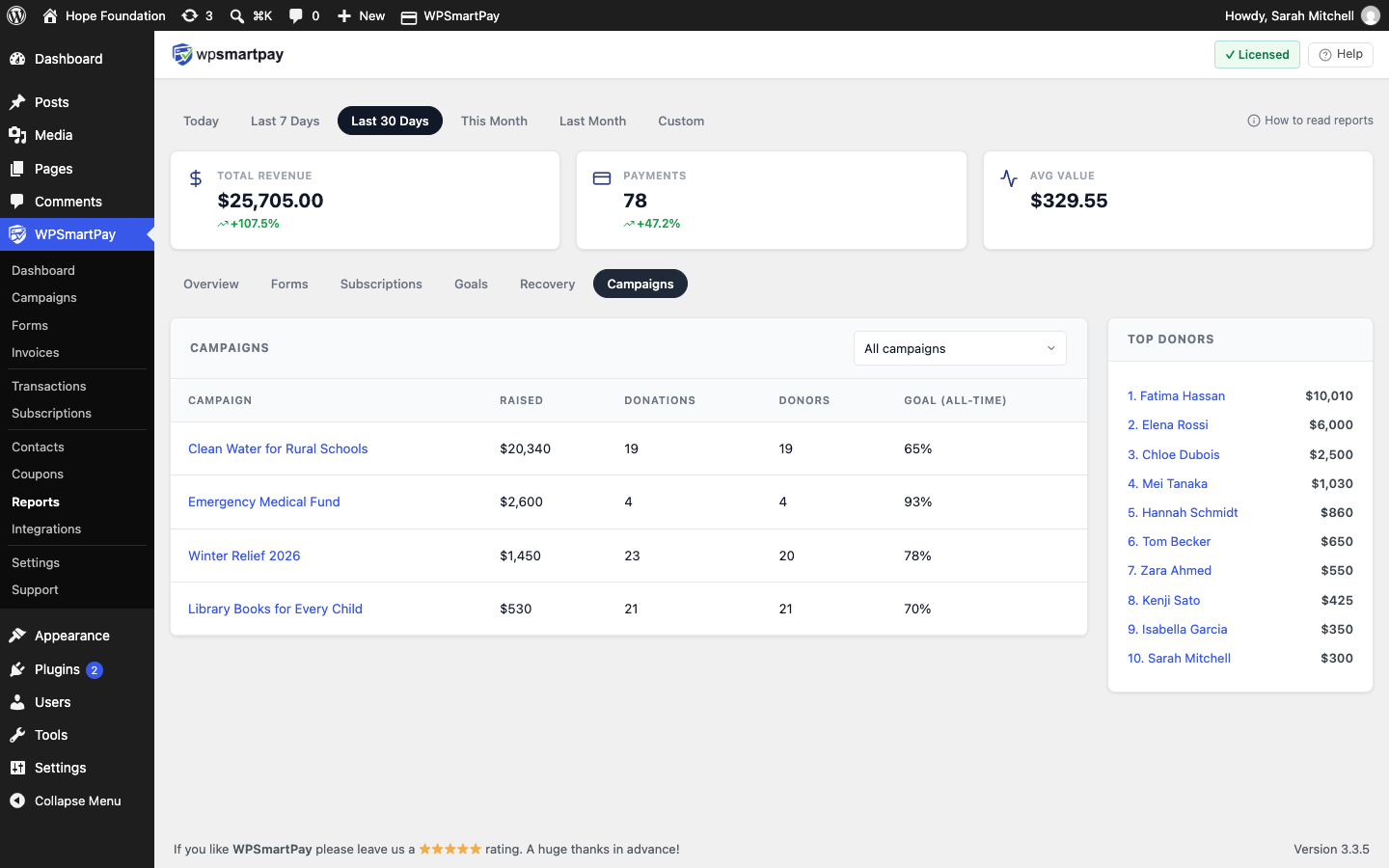Click the Total Revenue dollar icon
This screenshot has height=868, width=1389.
click(x=196, y=178)
